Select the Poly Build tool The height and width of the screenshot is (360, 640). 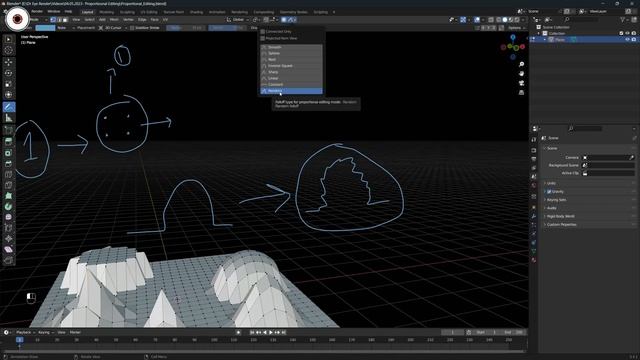[x=9, y=196]
